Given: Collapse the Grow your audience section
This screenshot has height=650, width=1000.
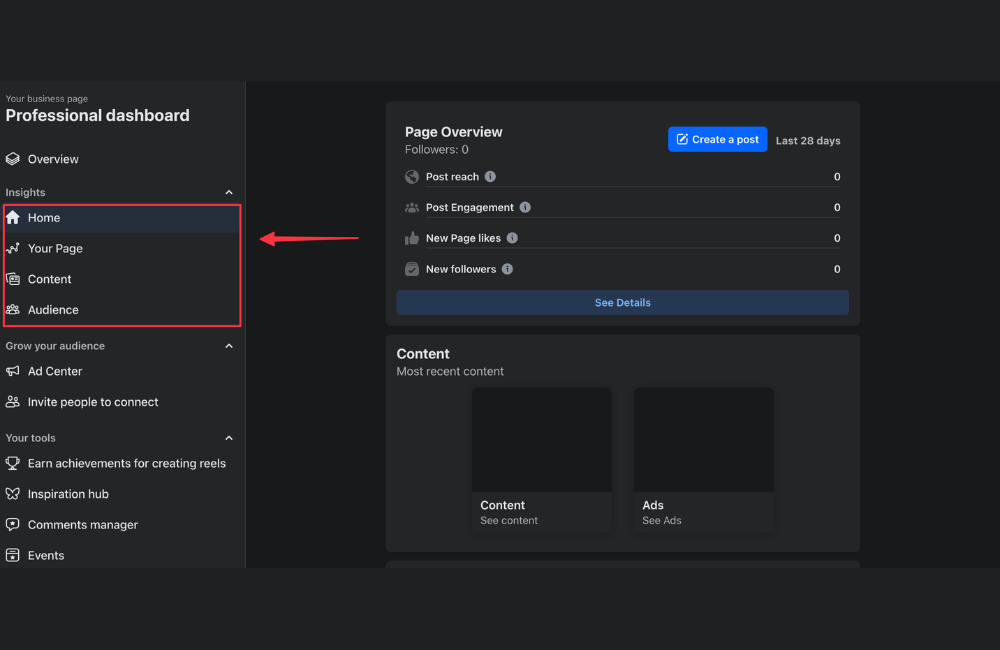Looking at the screenshot, I should (x=229, y=346).
